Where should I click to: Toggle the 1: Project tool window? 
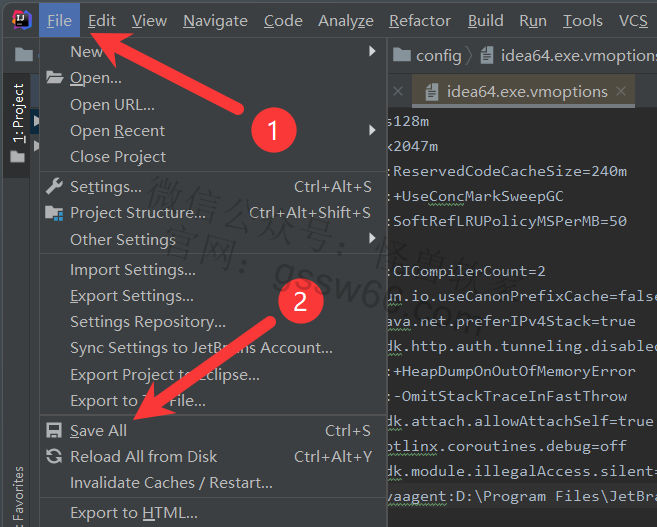(18, 113)
